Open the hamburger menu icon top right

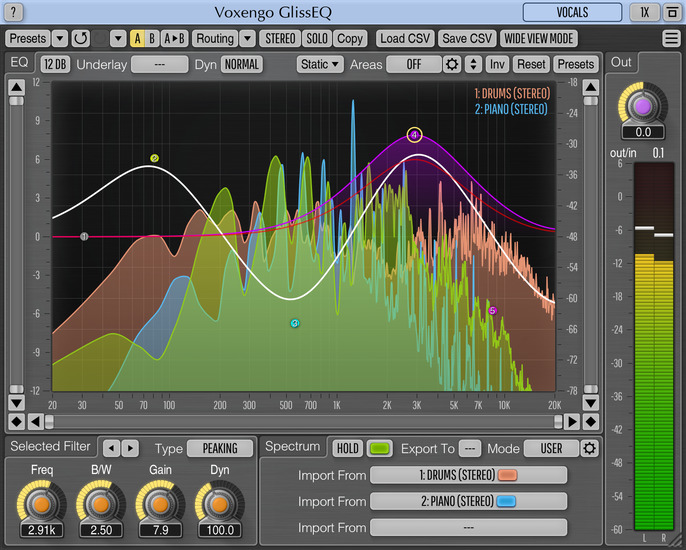[671, 39]
